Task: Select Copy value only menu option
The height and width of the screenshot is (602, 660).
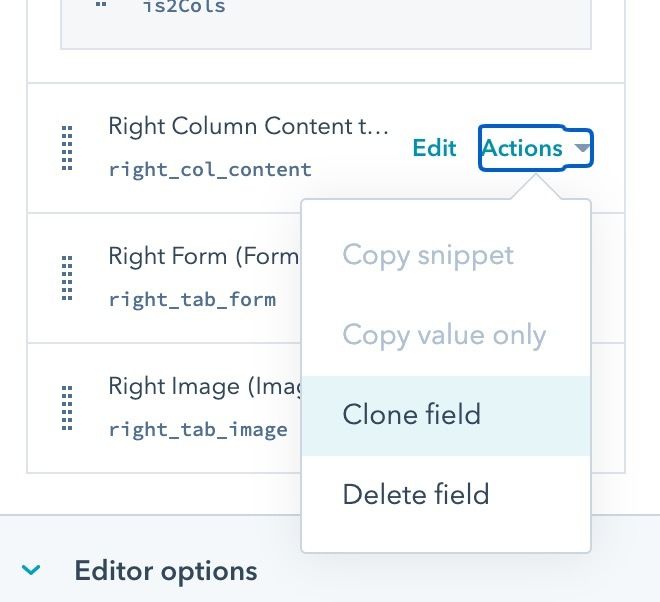Action: 444,334
